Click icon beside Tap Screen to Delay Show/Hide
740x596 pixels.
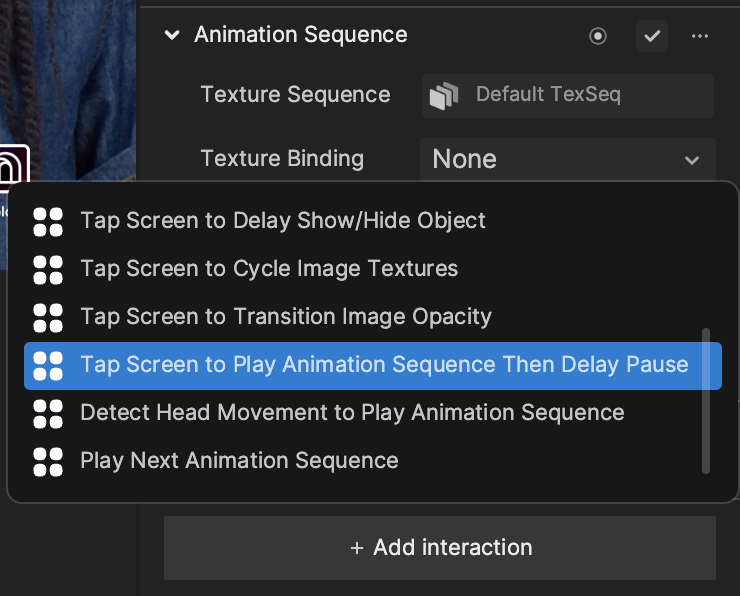coord(48,222)
